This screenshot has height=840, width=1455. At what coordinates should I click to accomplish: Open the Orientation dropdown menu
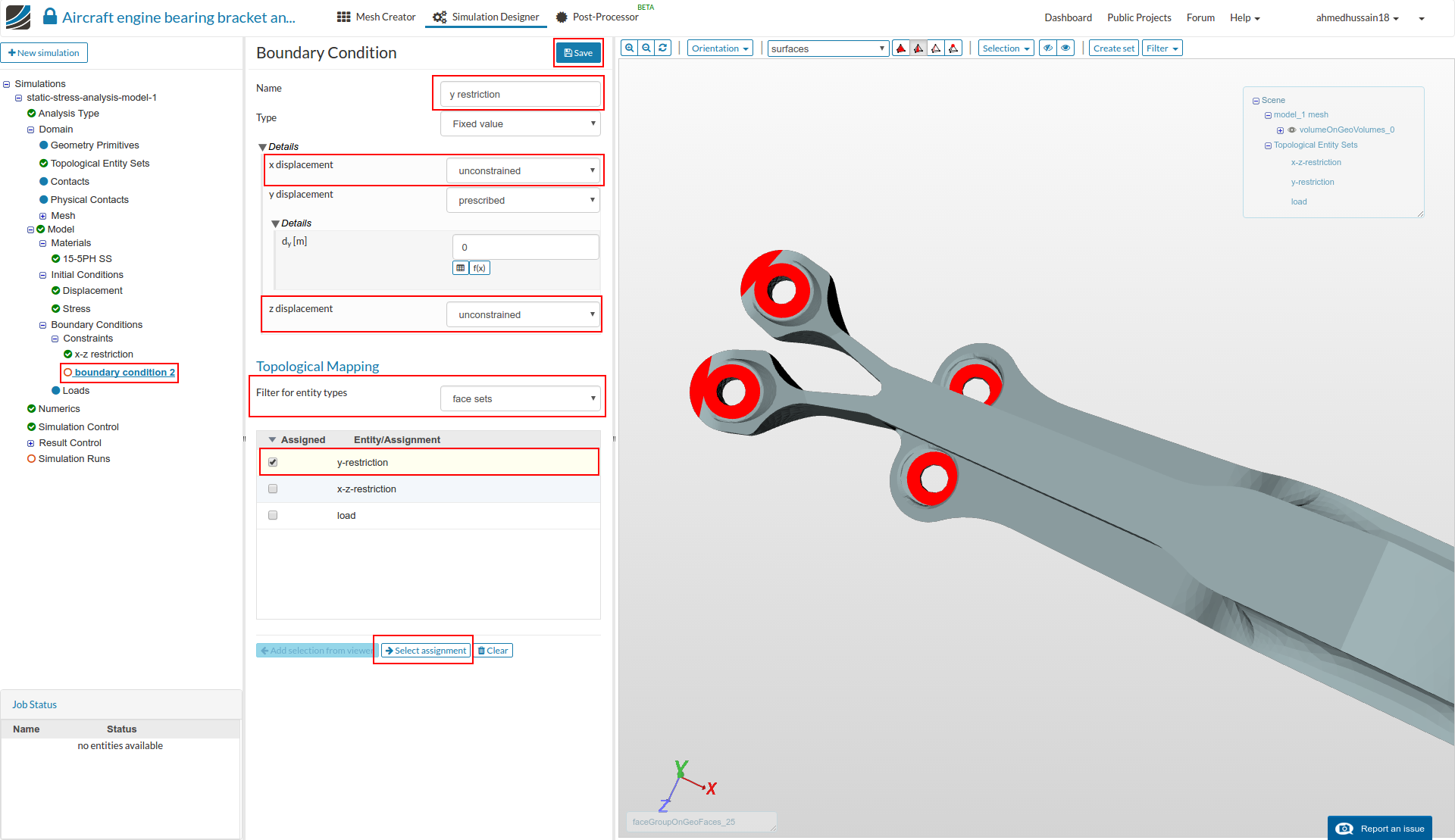pyautogui.click(x=720, y=48)
